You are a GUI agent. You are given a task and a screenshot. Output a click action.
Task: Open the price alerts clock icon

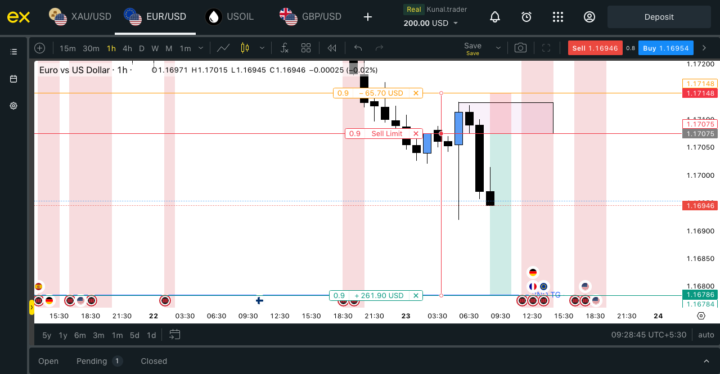(x=526, y=17)
